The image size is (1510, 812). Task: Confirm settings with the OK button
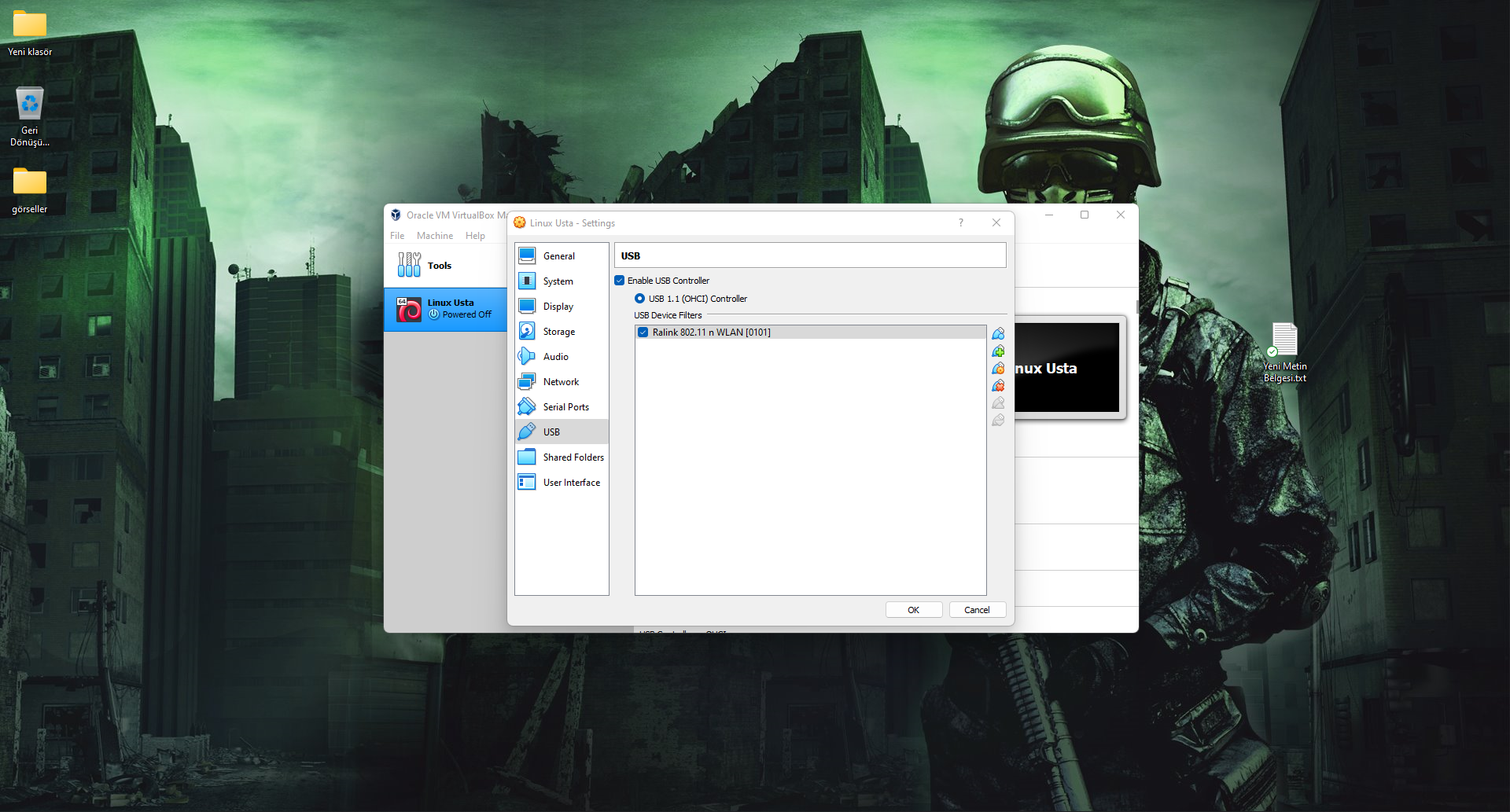tap(914, 610)
